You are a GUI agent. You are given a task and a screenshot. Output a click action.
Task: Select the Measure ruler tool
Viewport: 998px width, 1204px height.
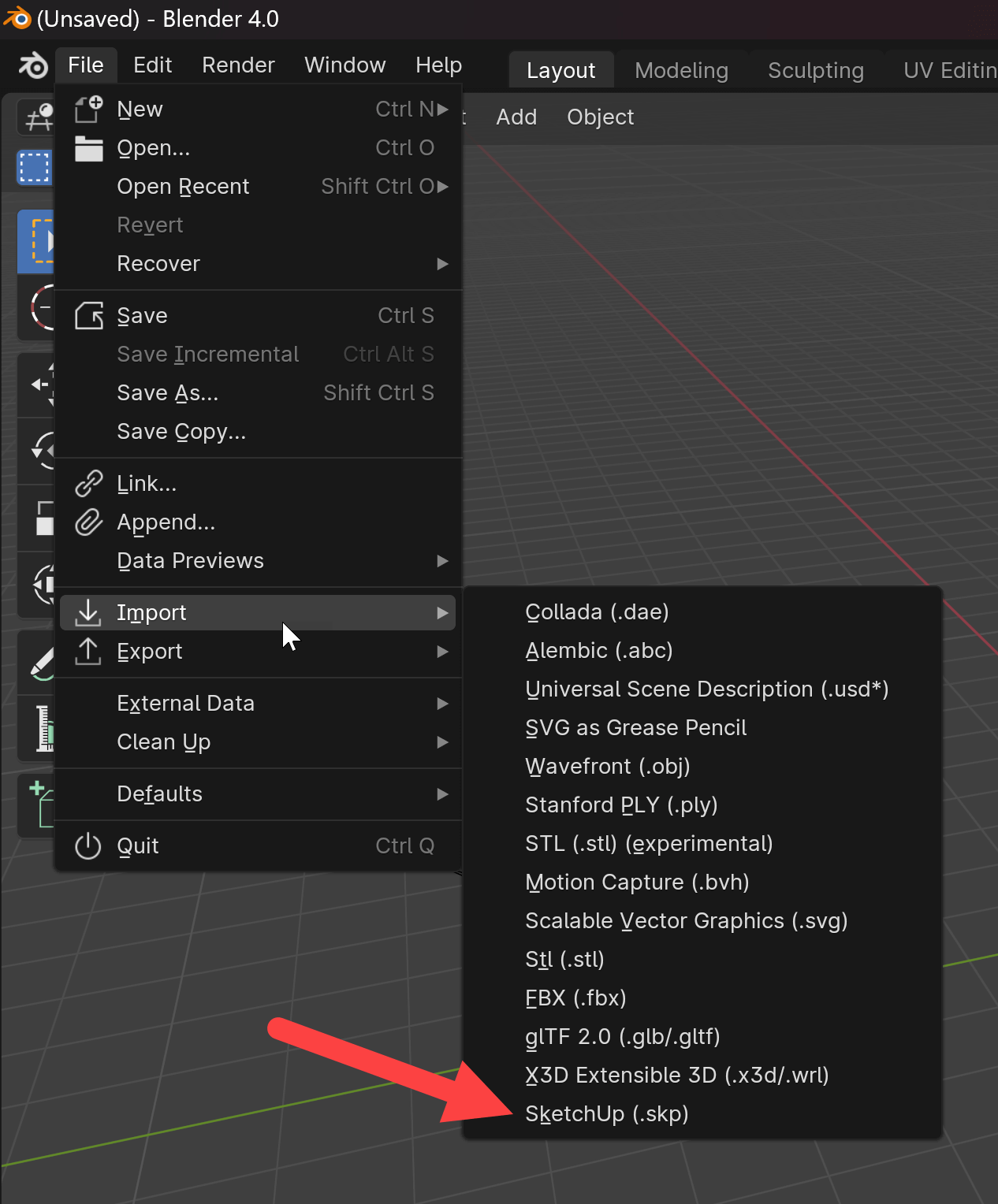pos(35,728)
